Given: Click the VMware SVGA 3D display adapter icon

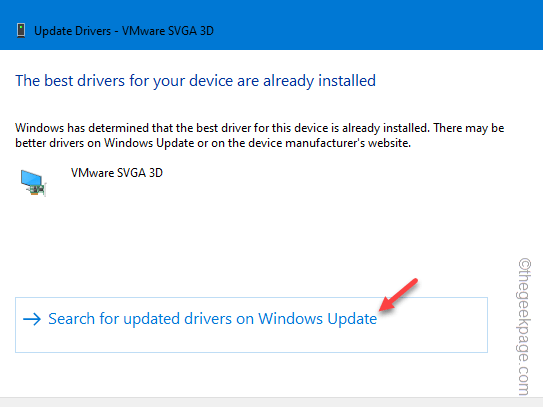Looking at the screenshot, I should point(33,183).
